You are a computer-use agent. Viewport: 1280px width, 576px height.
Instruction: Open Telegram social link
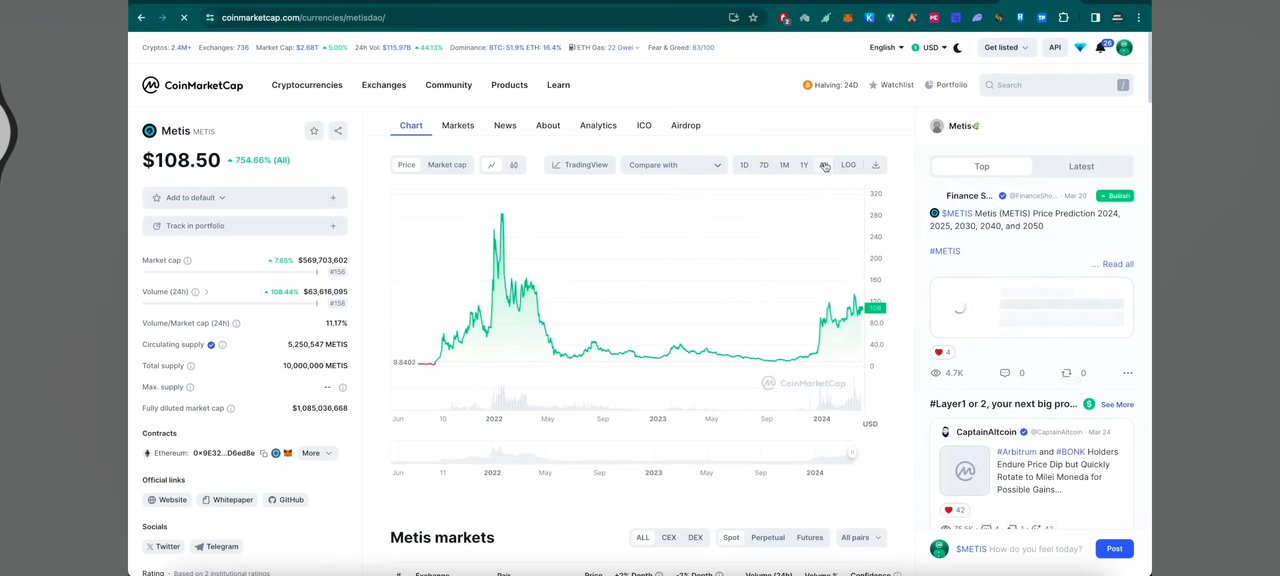click(217, 547)
